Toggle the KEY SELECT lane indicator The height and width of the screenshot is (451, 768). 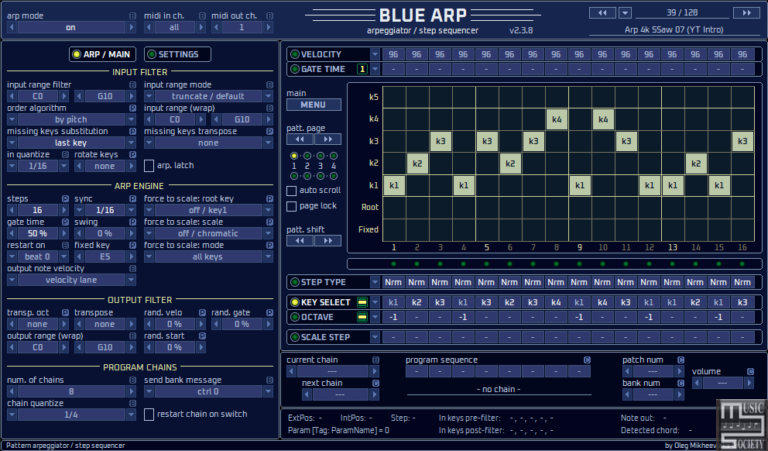[x=295, y=302]
